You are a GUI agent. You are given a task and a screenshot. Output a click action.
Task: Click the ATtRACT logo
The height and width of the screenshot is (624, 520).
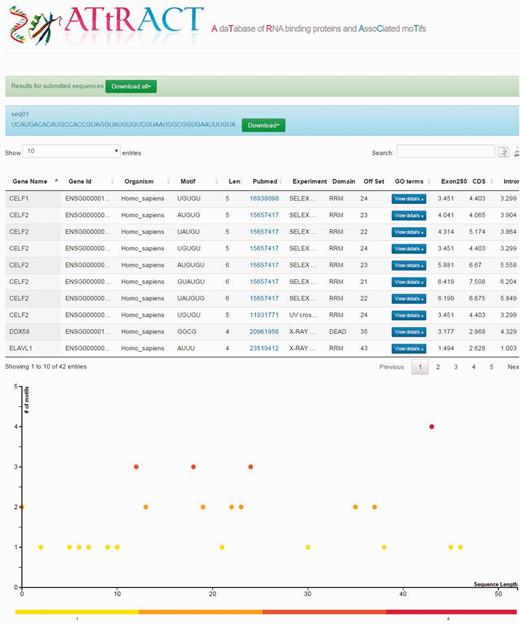pyautogui.click(x=107, y=25)
